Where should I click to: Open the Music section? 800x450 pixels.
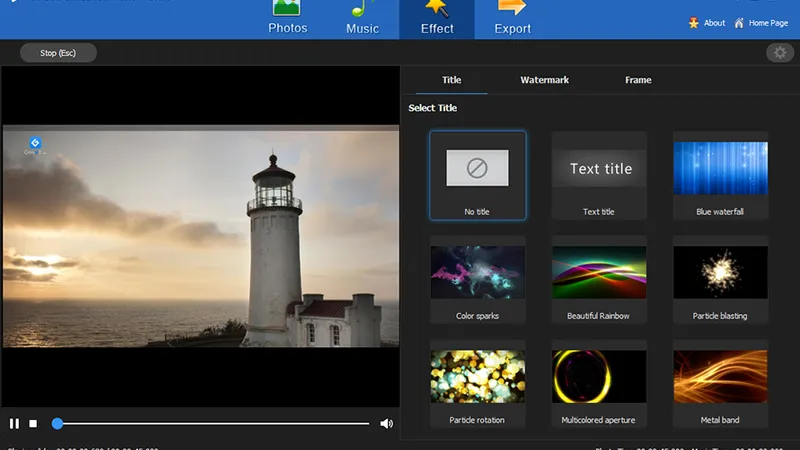click(362, 18)
